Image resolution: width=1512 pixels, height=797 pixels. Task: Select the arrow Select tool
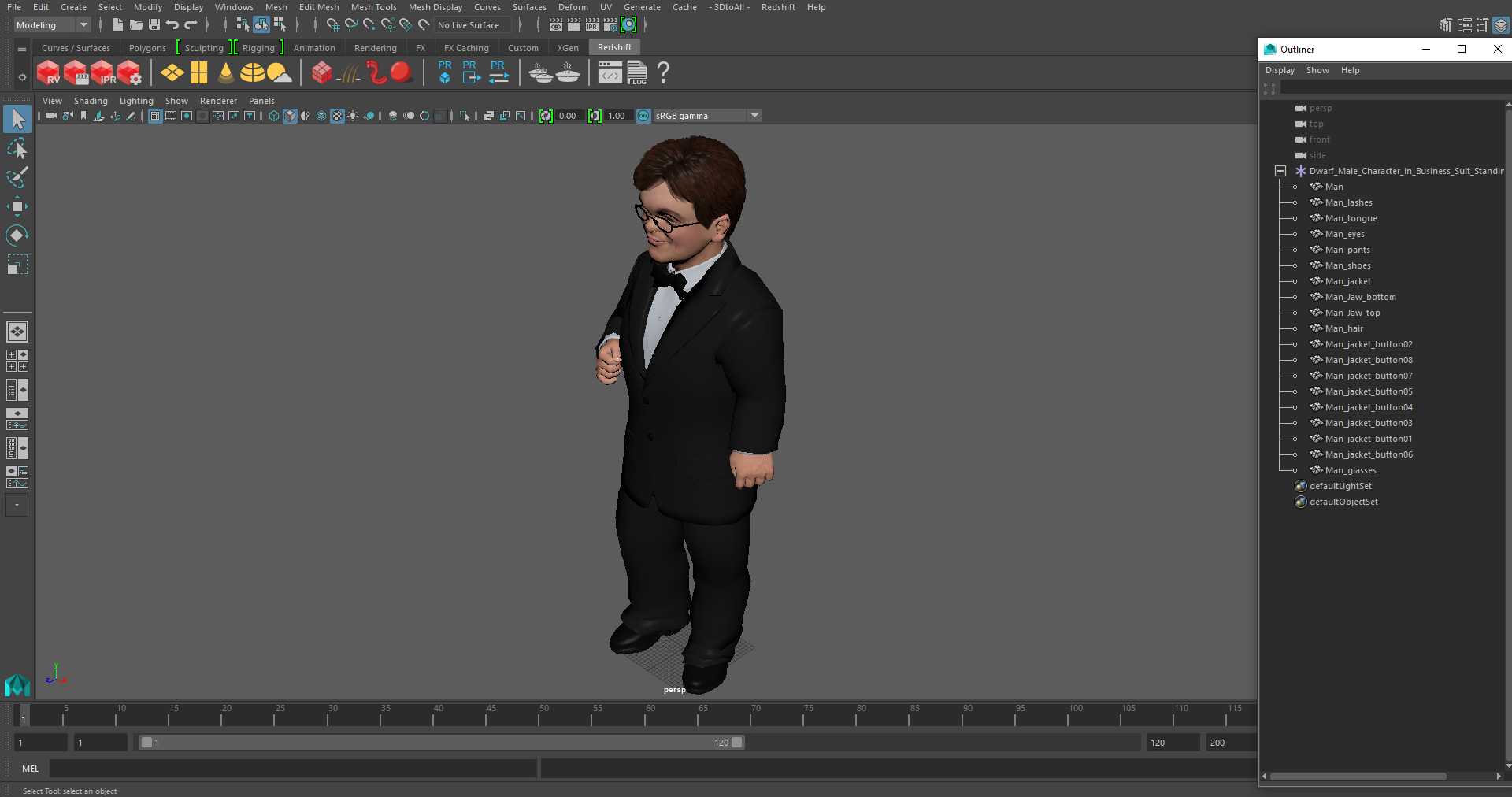pos(17,120)
